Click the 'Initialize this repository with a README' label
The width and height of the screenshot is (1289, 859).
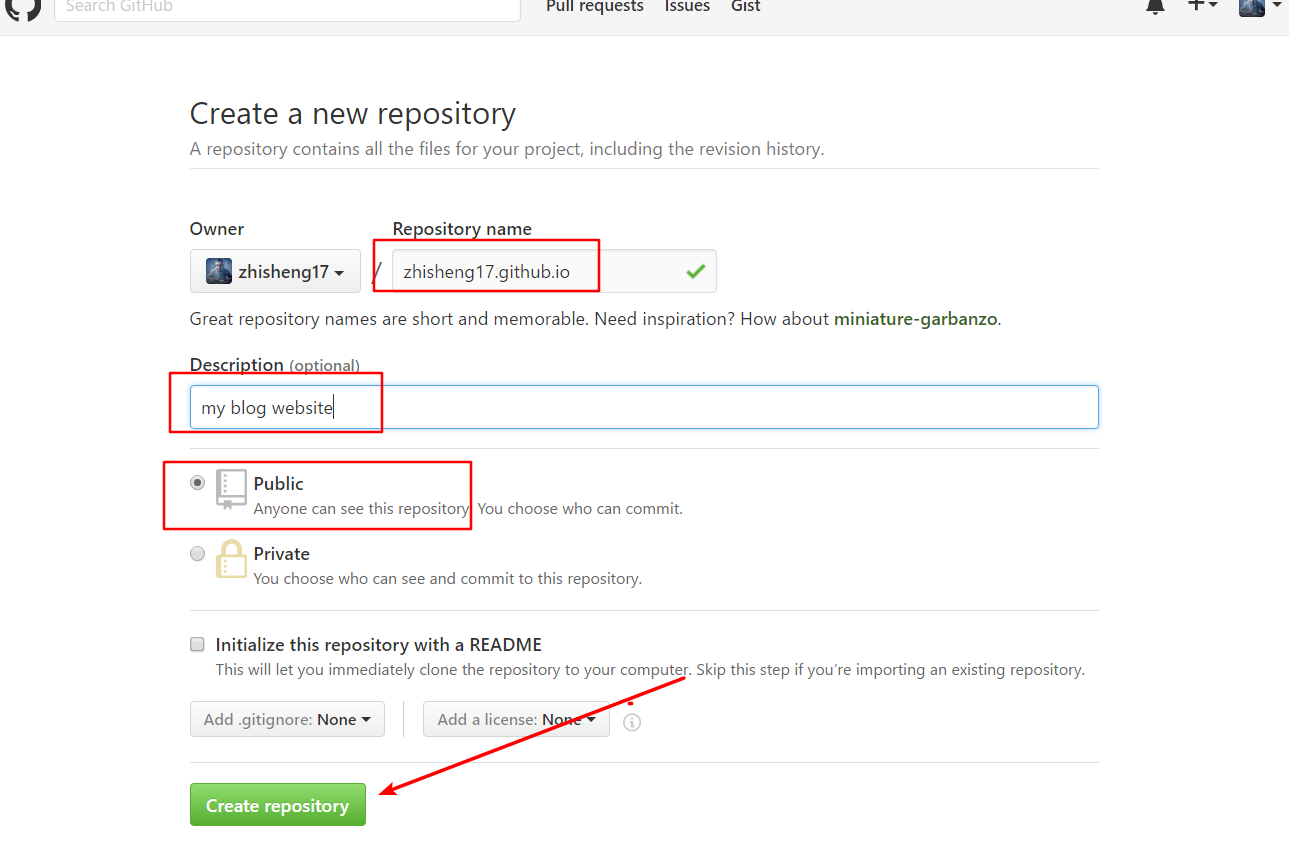pos(379,645)
